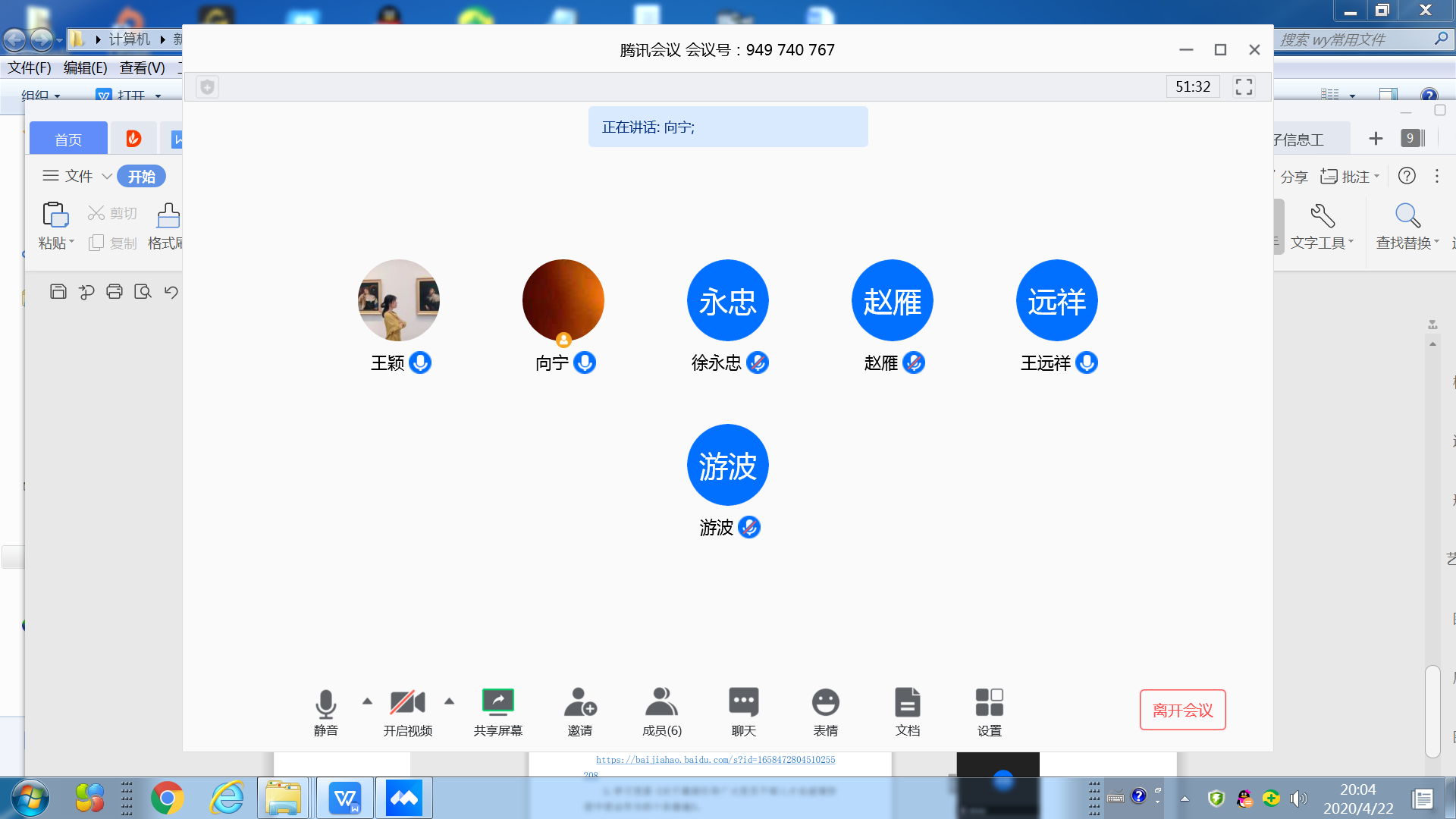Click 赵雁's avatar circle
The width and height of the screenshot is (1456, 819).
(x=893, y=300)
